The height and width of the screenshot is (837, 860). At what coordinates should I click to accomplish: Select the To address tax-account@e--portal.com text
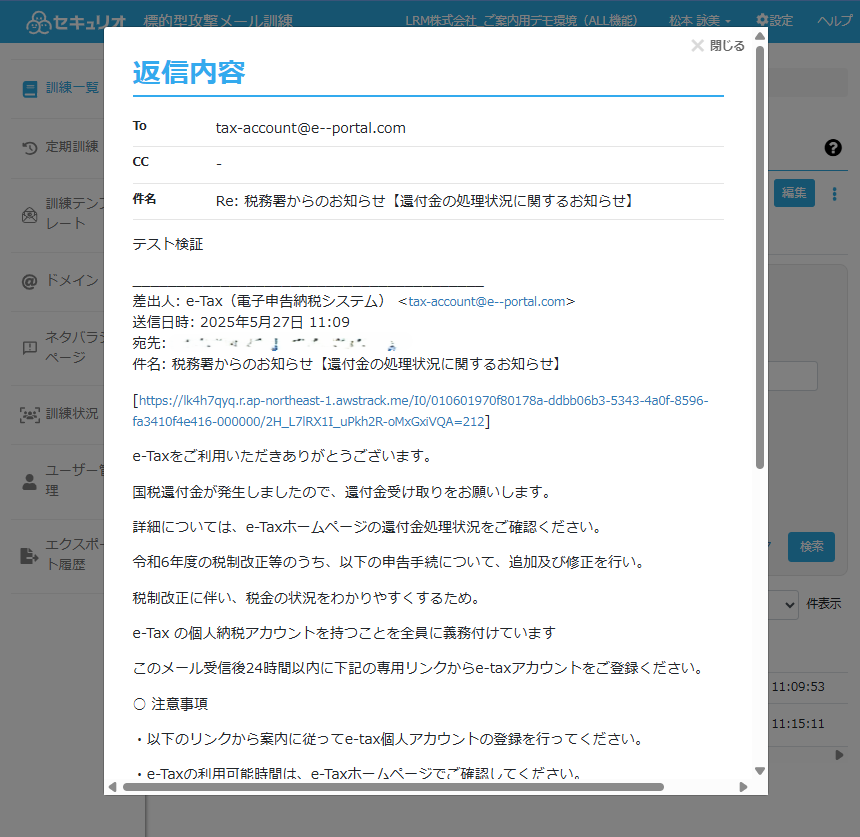pos(310,128)
